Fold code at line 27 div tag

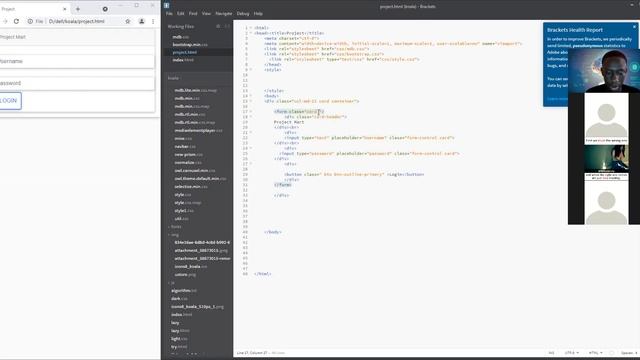[x=251, y=164]
